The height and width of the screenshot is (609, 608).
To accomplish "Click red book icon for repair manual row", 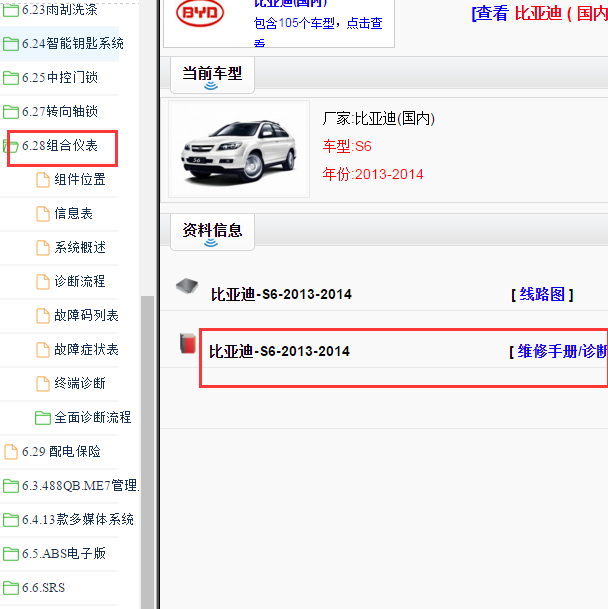I will [x=188, y=343].
